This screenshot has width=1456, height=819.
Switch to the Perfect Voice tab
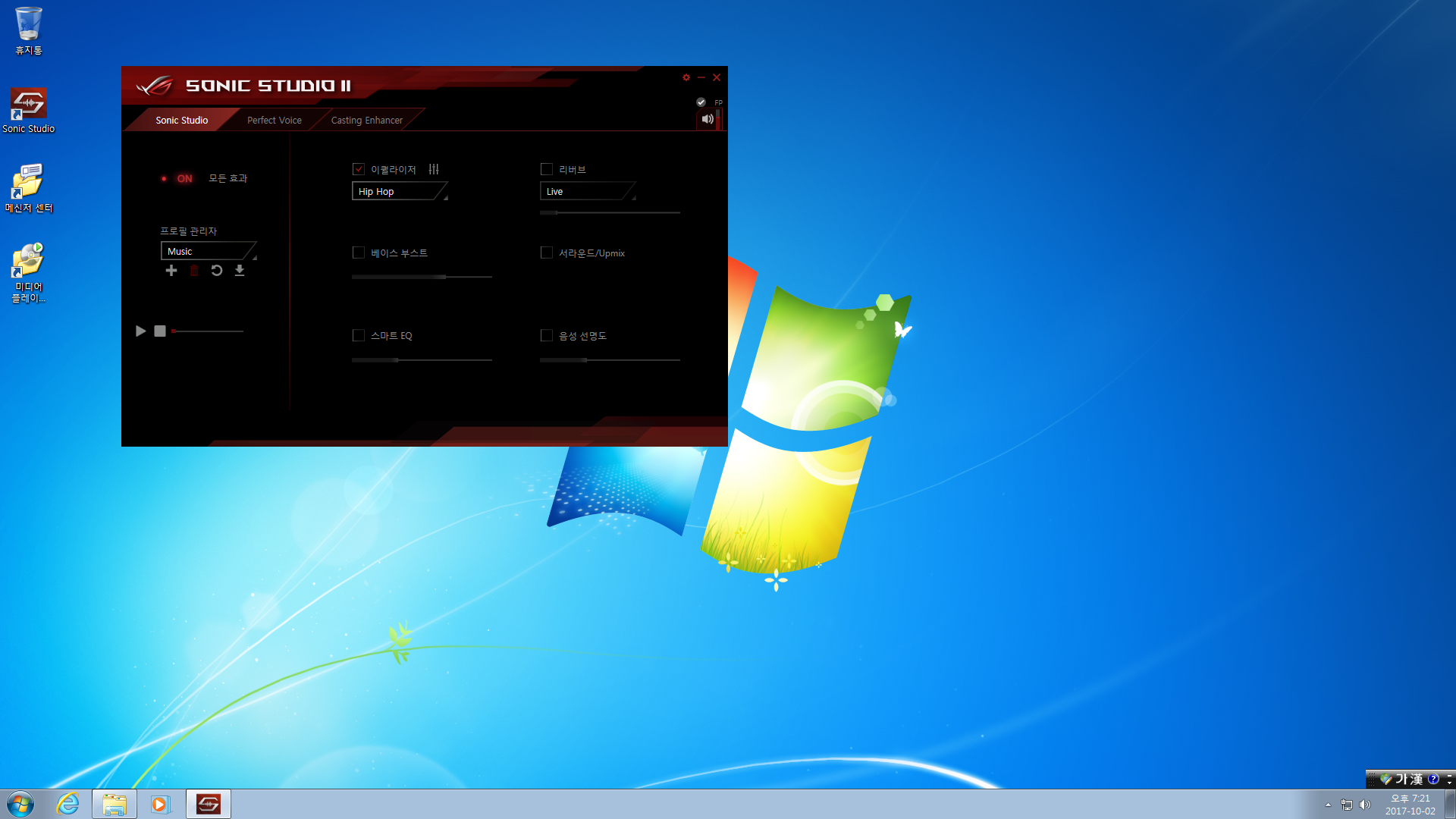point(275,120)
